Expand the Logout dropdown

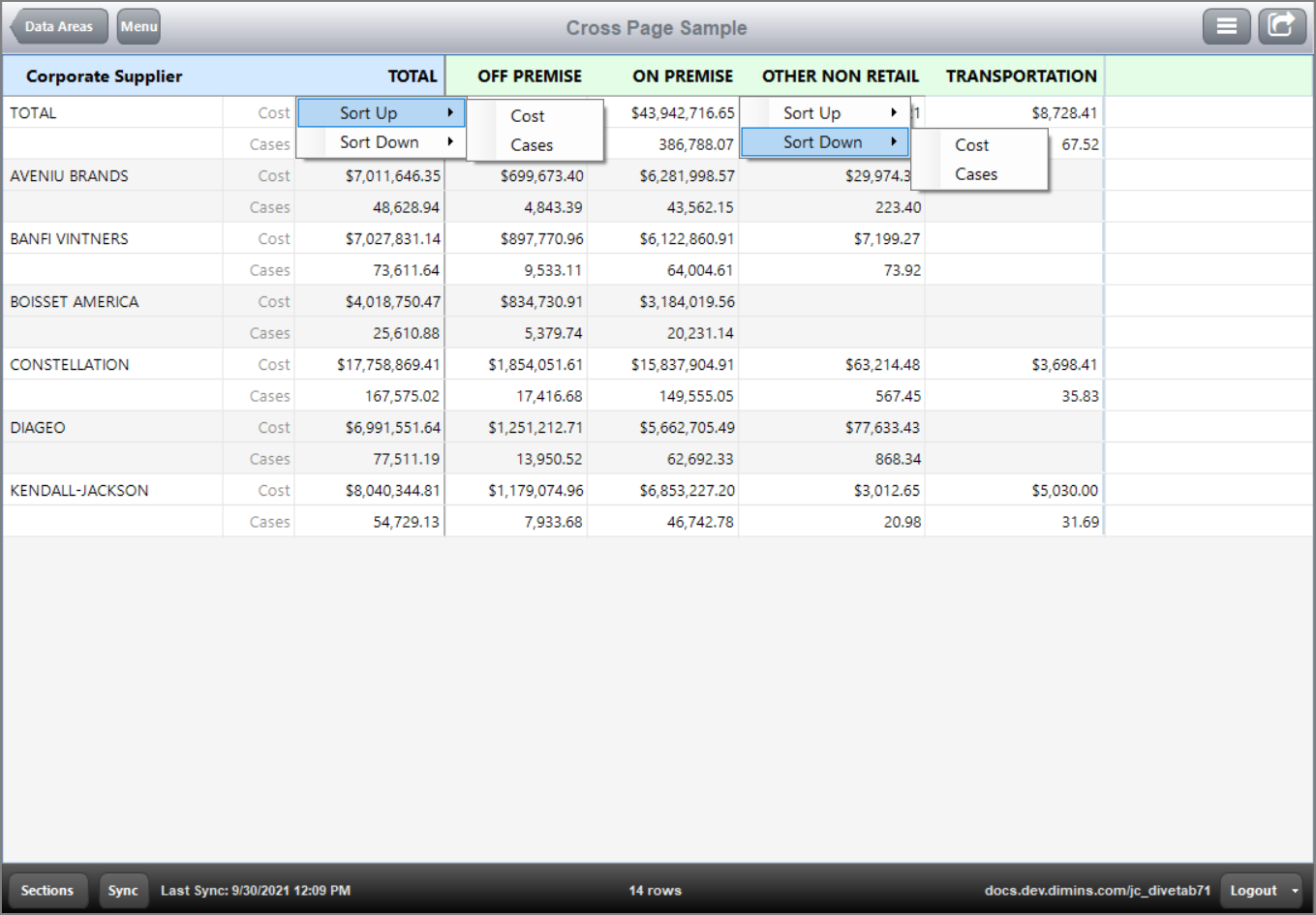[1264, 891]
